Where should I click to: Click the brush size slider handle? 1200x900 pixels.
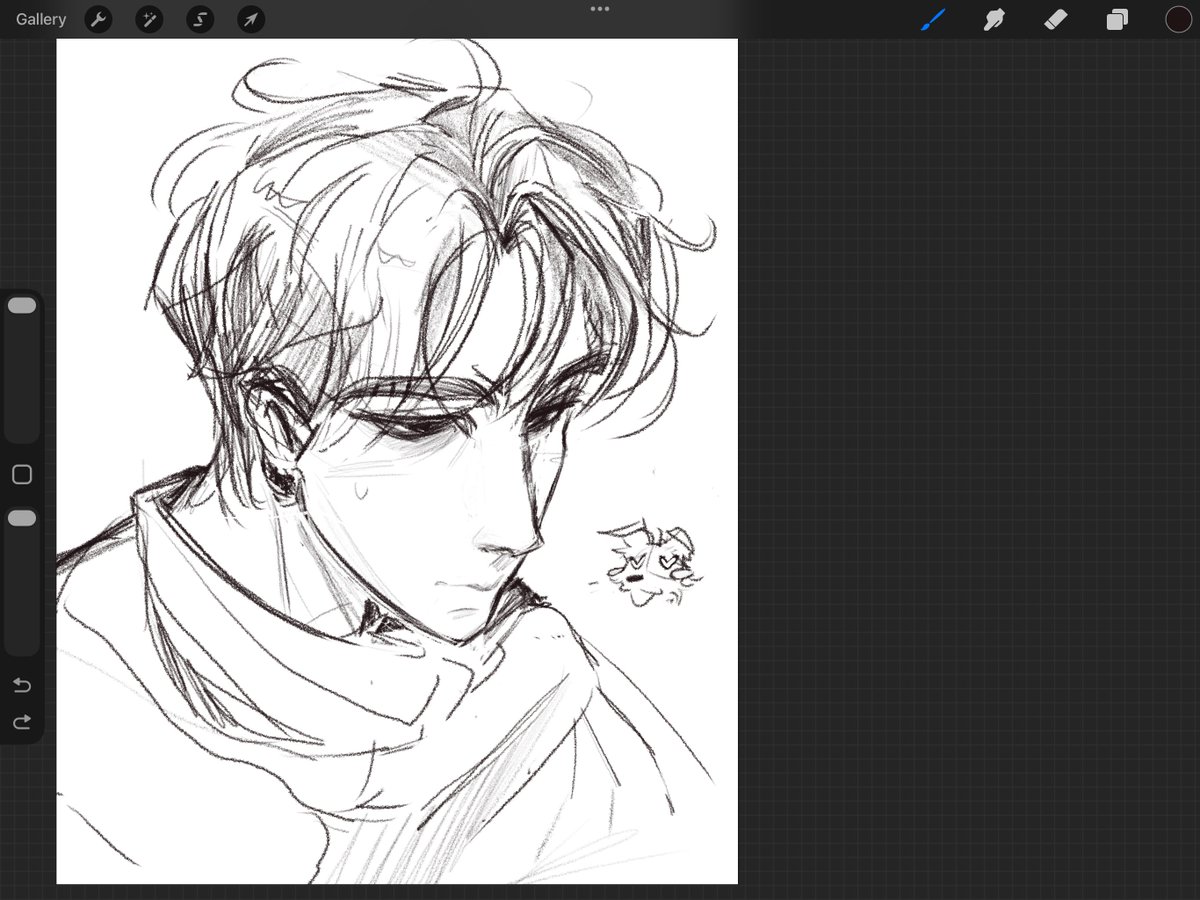[22, 306]
